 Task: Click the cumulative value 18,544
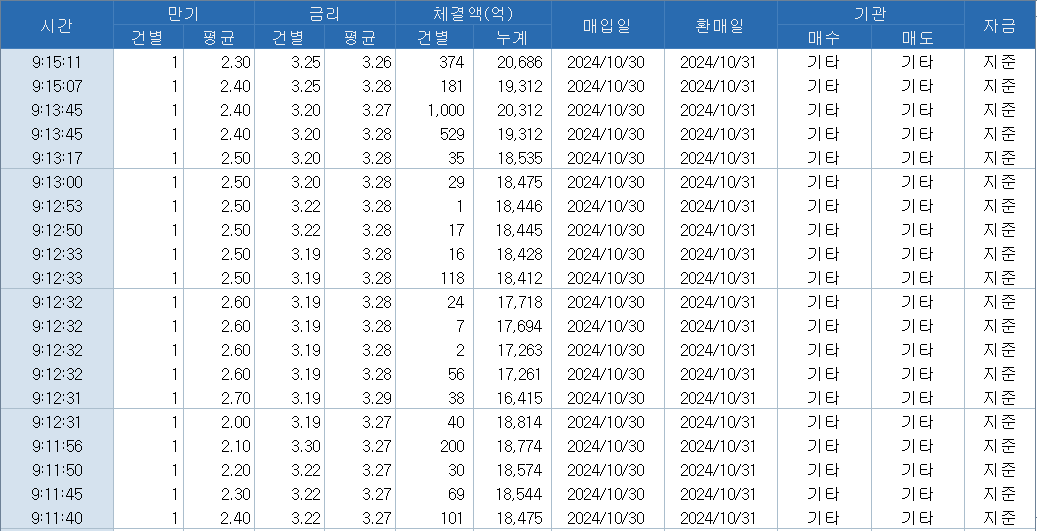coord(519,494)
